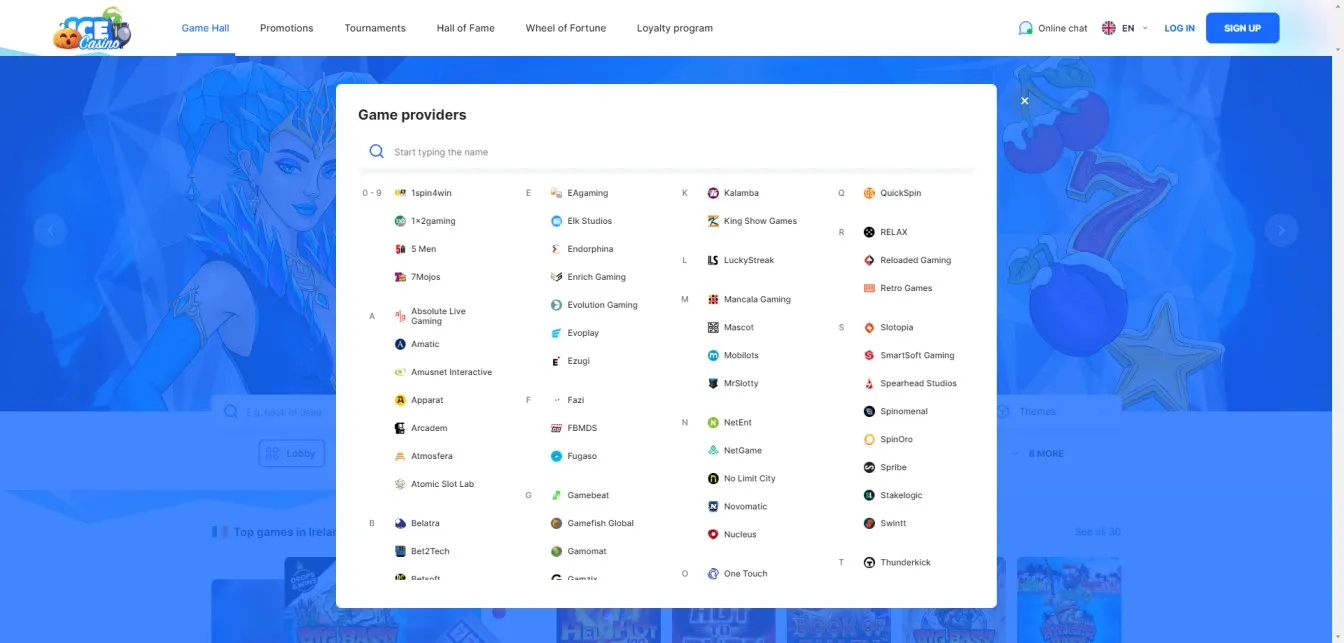Click the NetEnt provider icon
1344x643 pixels.
coord(713,423)
